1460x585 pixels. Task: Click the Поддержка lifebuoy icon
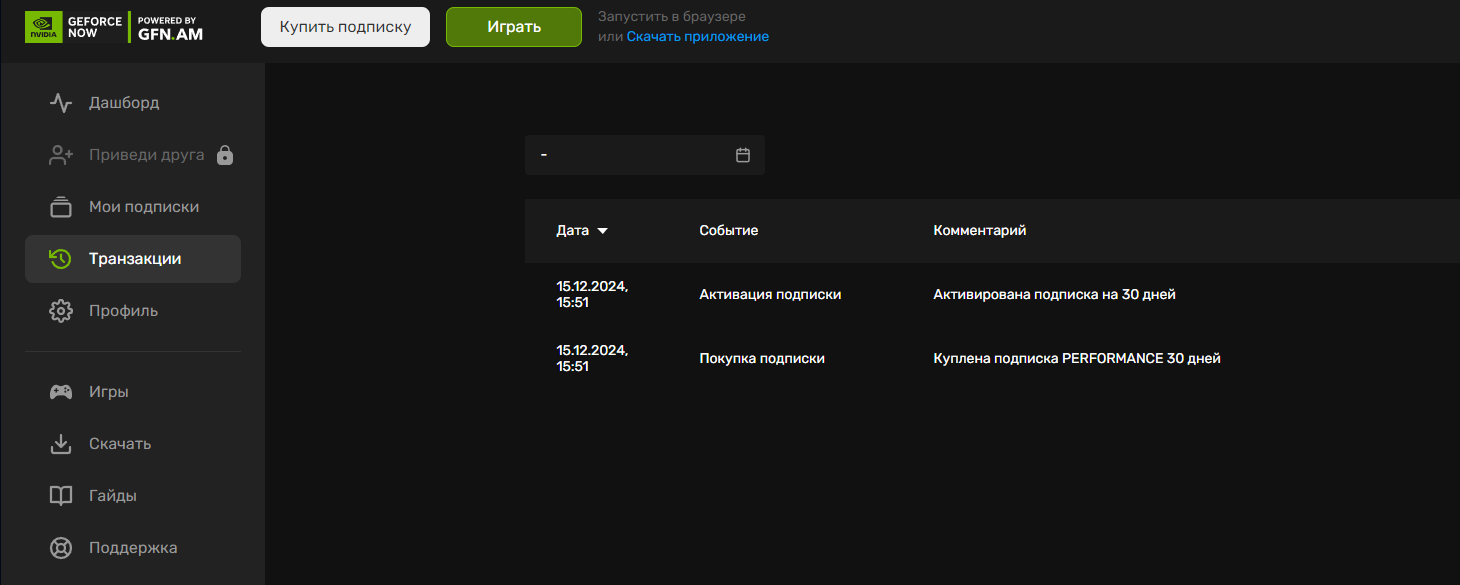[61, 548]
